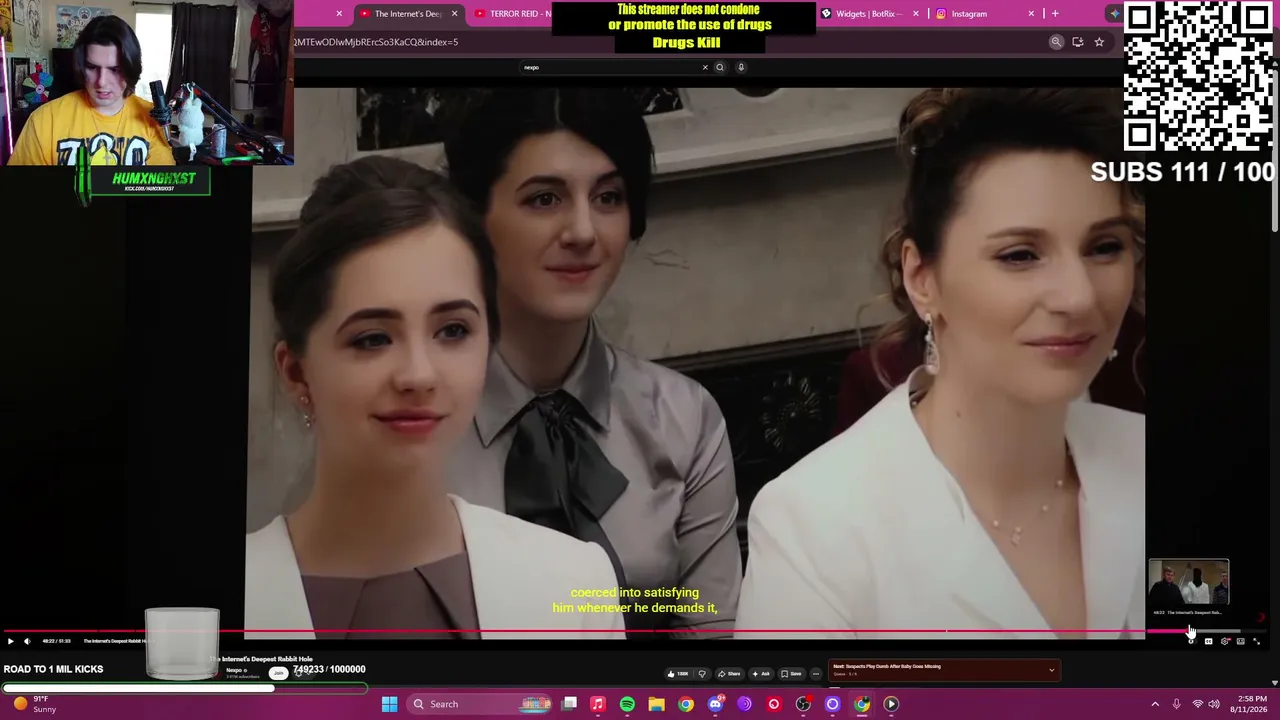The width and height of the screenshot is (1280, 720).
Task: Toggle the autoplay switch in the player
Action: (1191, 641)
